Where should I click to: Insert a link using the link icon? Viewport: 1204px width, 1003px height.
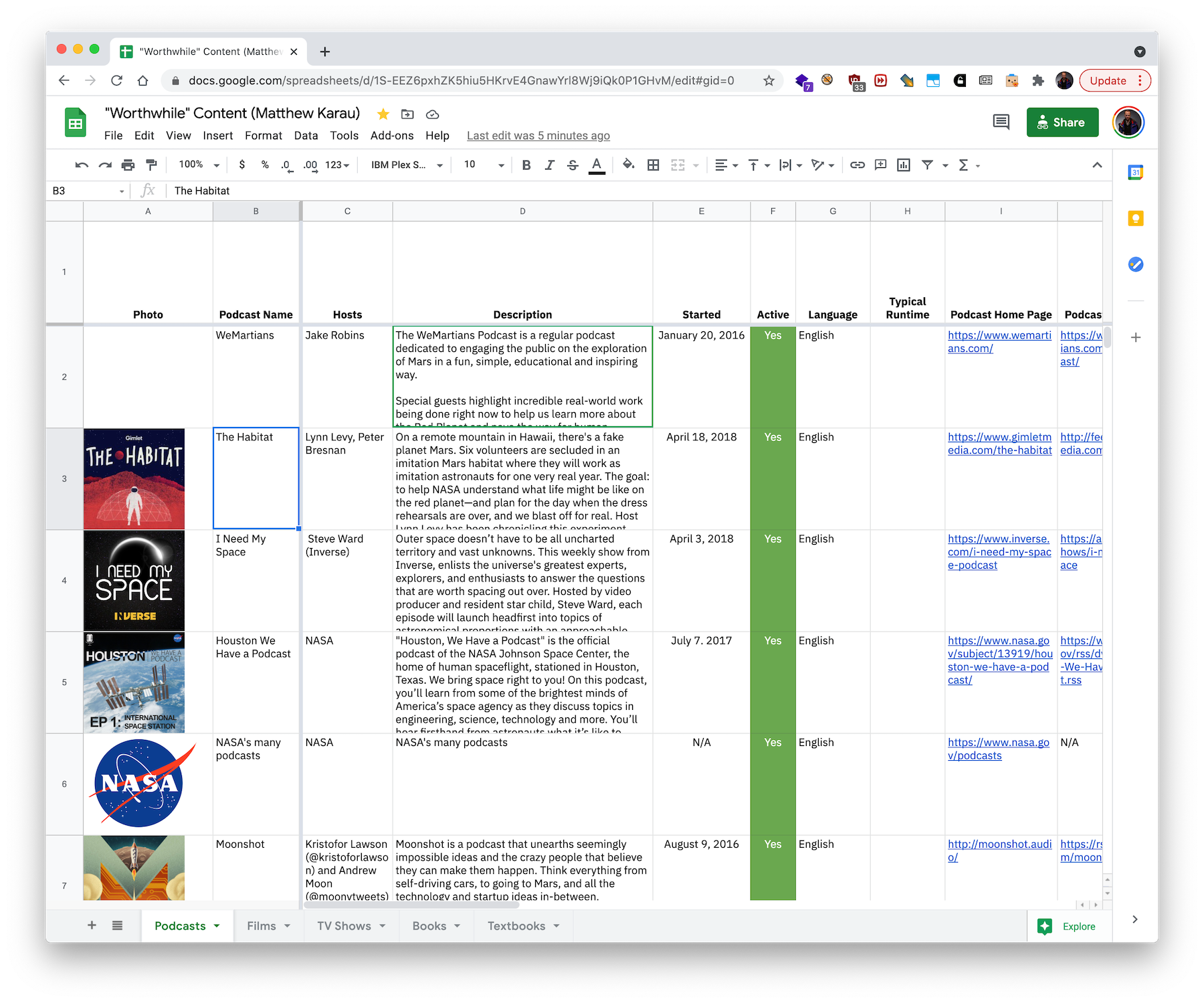point(857,165)
